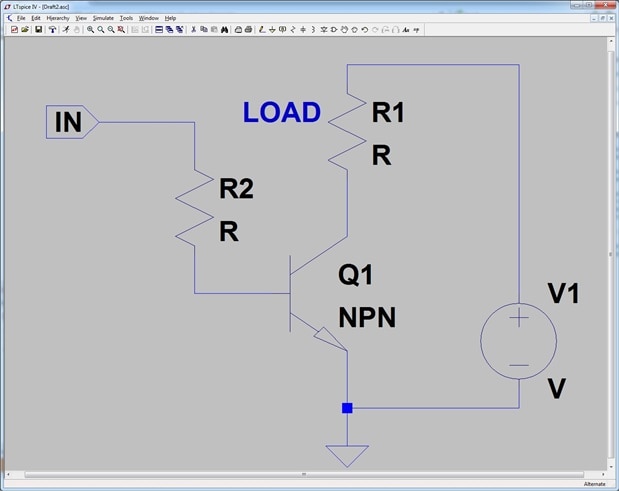Click the V value below V1 source
The image size is (619, 491).
(x=557, y=388)
